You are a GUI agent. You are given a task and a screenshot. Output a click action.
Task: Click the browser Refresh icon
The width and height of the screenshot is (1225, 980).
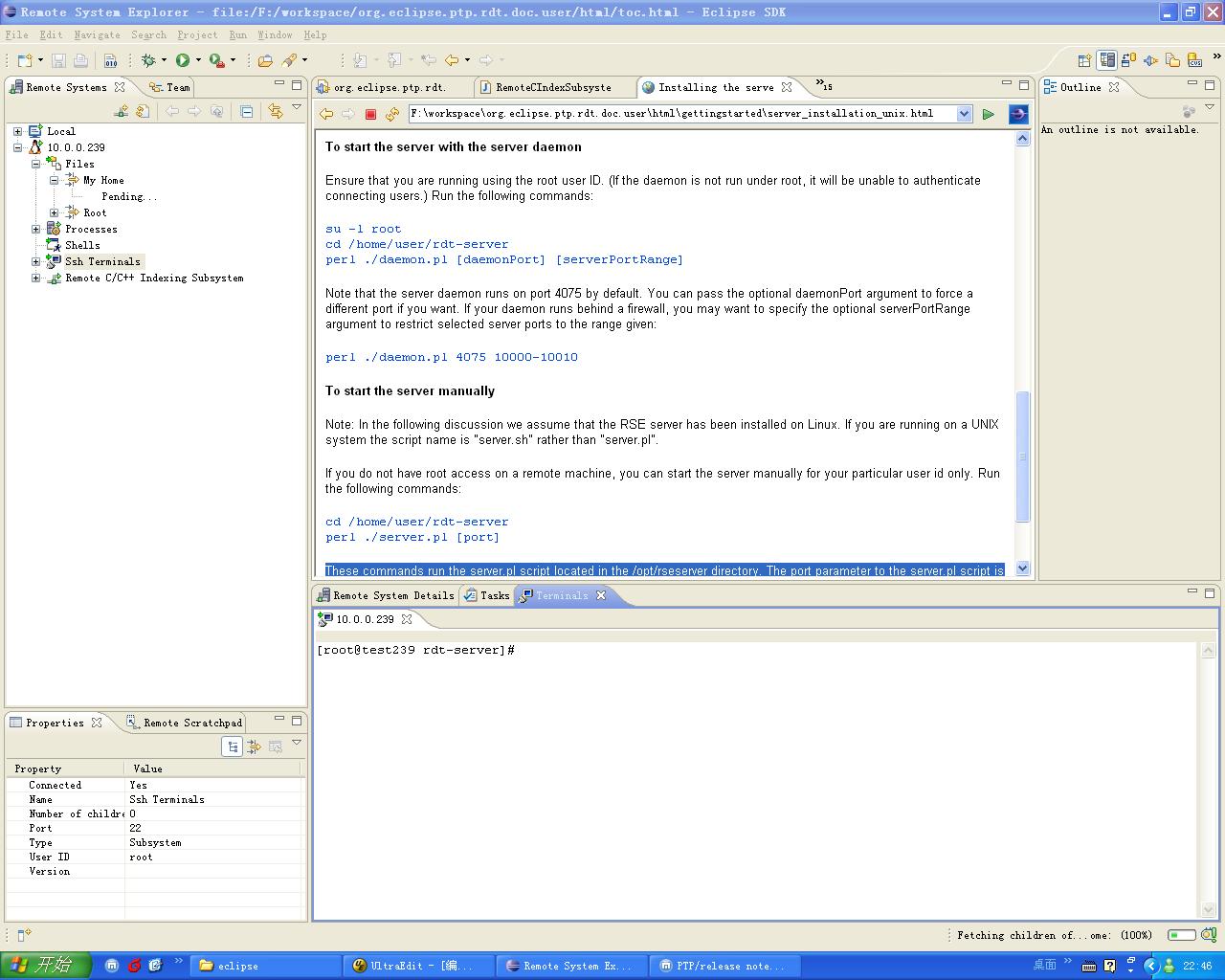point(392,114)
